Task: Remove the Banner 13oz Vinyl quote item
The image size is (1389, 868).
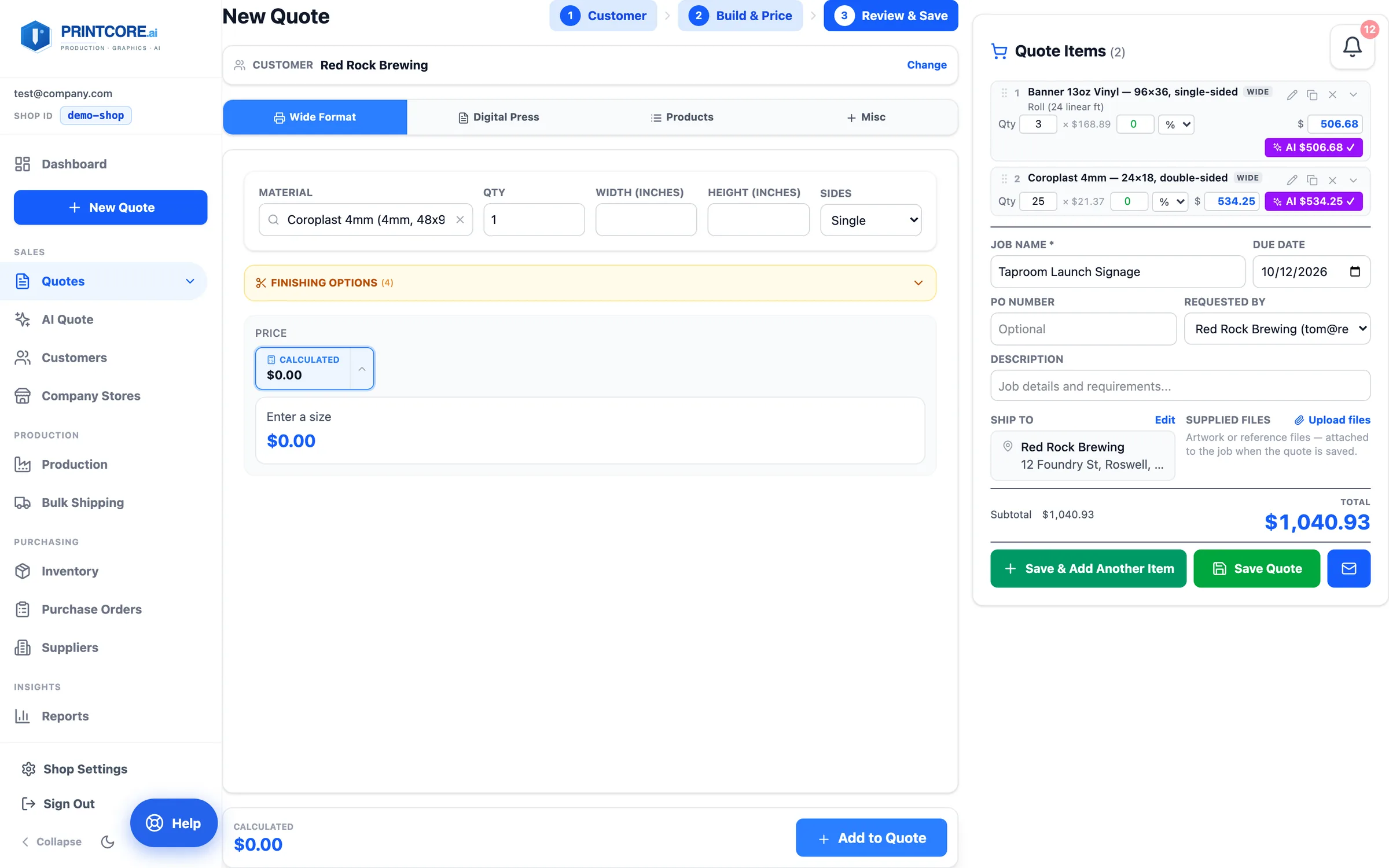Action: [x=1332, y=95]
